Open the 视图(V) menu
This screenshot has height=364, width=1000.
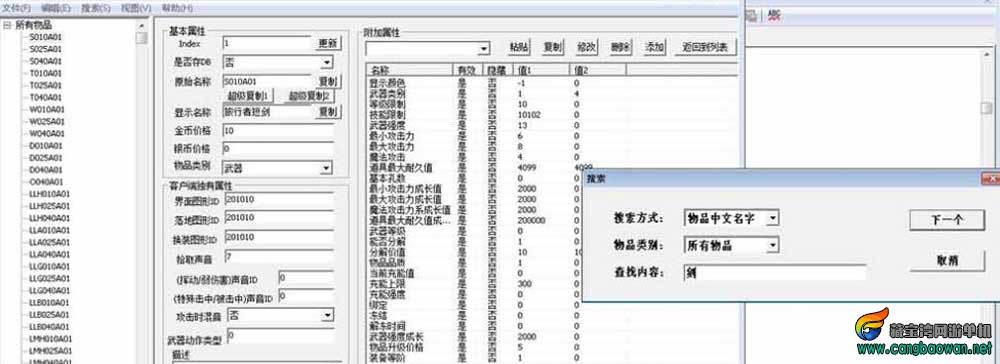(136, 8)
